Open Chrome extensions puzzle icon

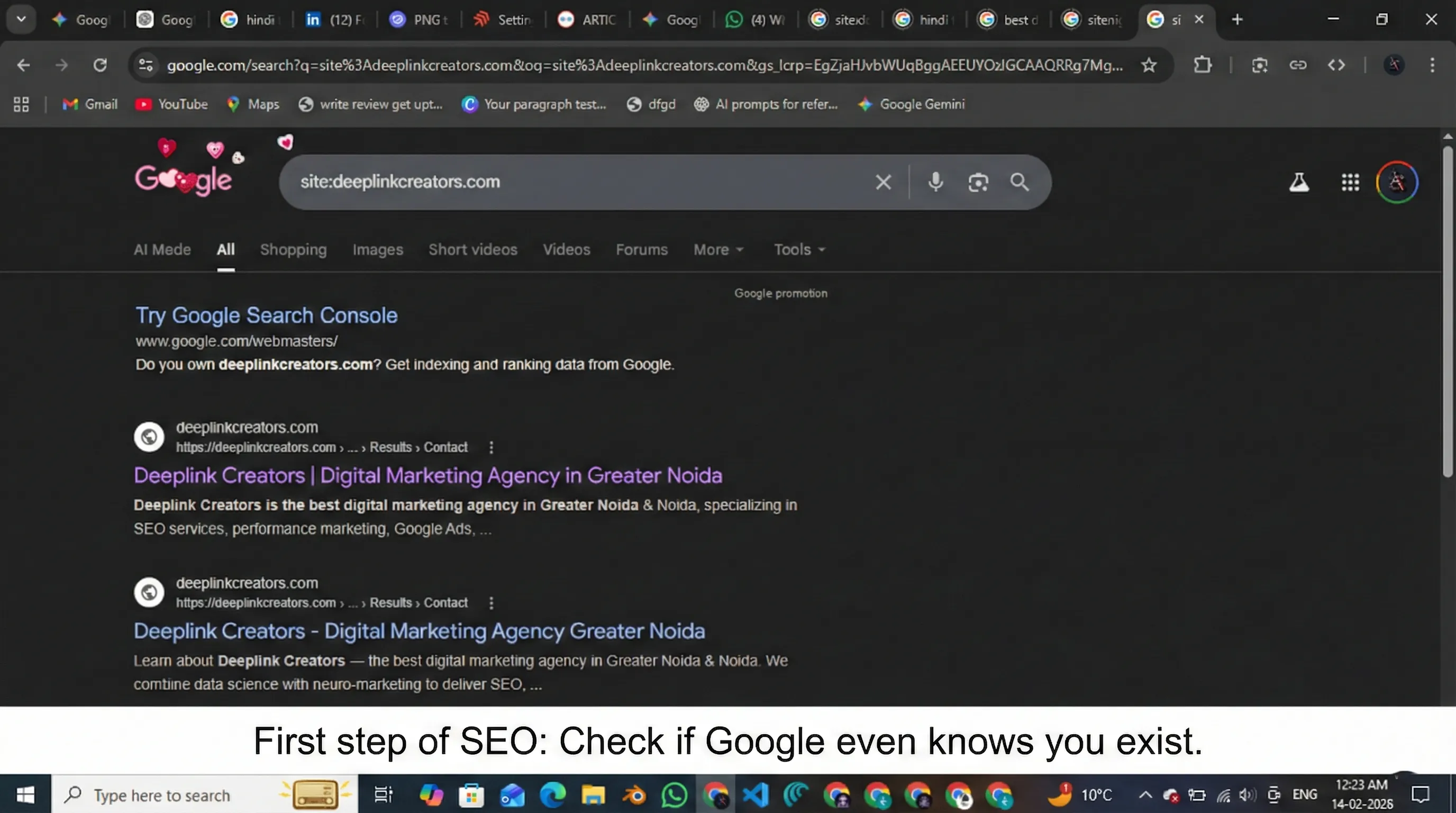click(1202, 65)
